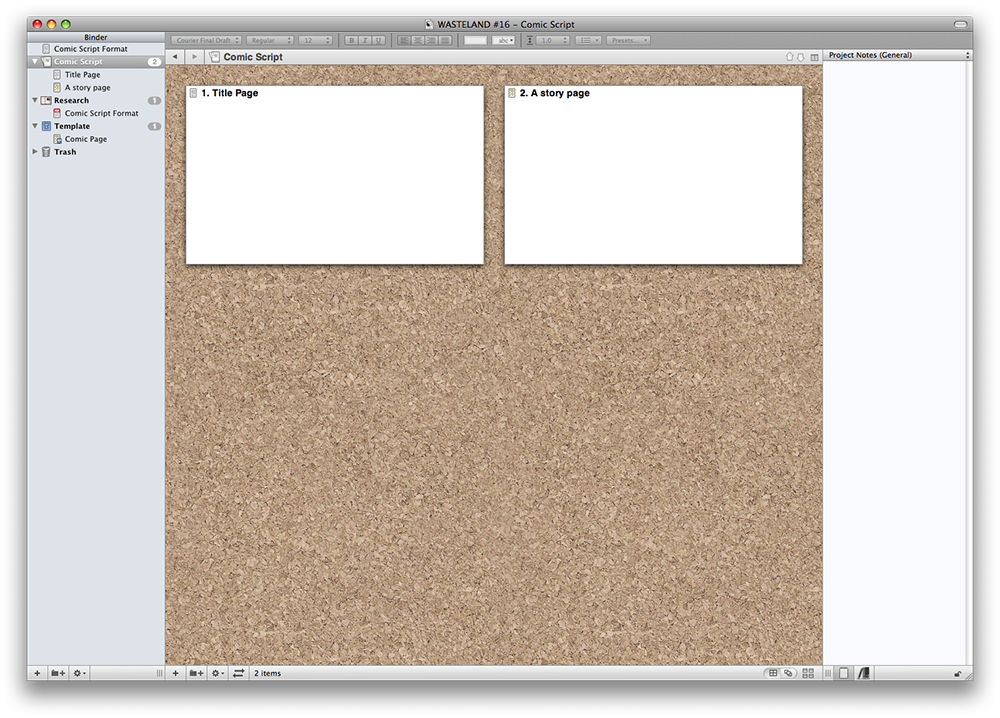The image size is (1000, 718).
Task: Add new folder in binder footer
Action: point(58,674)
